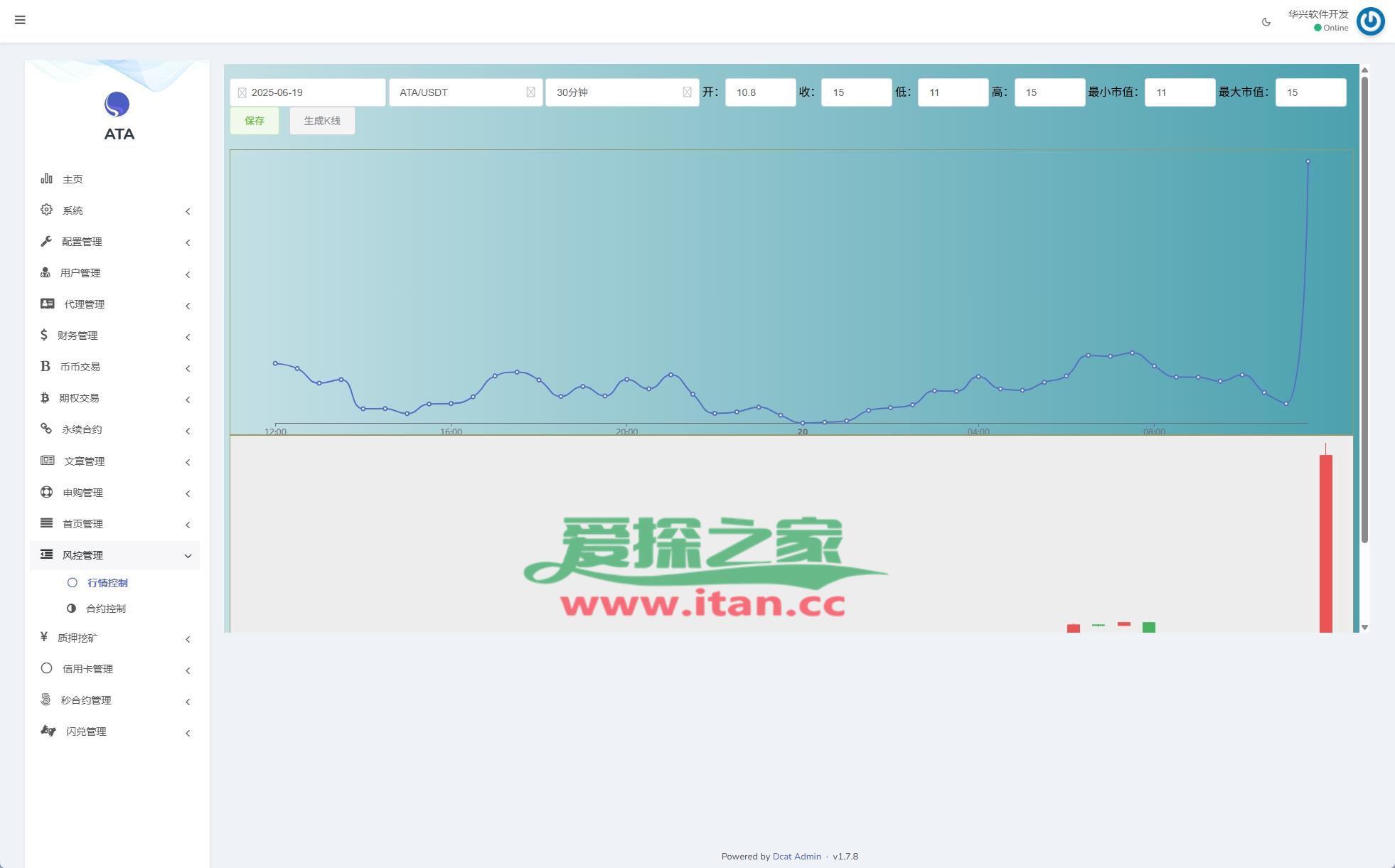Click the 华兴软件开发 username
This screenshot has height=868, width=1395.
click(x=1318, y=14)
